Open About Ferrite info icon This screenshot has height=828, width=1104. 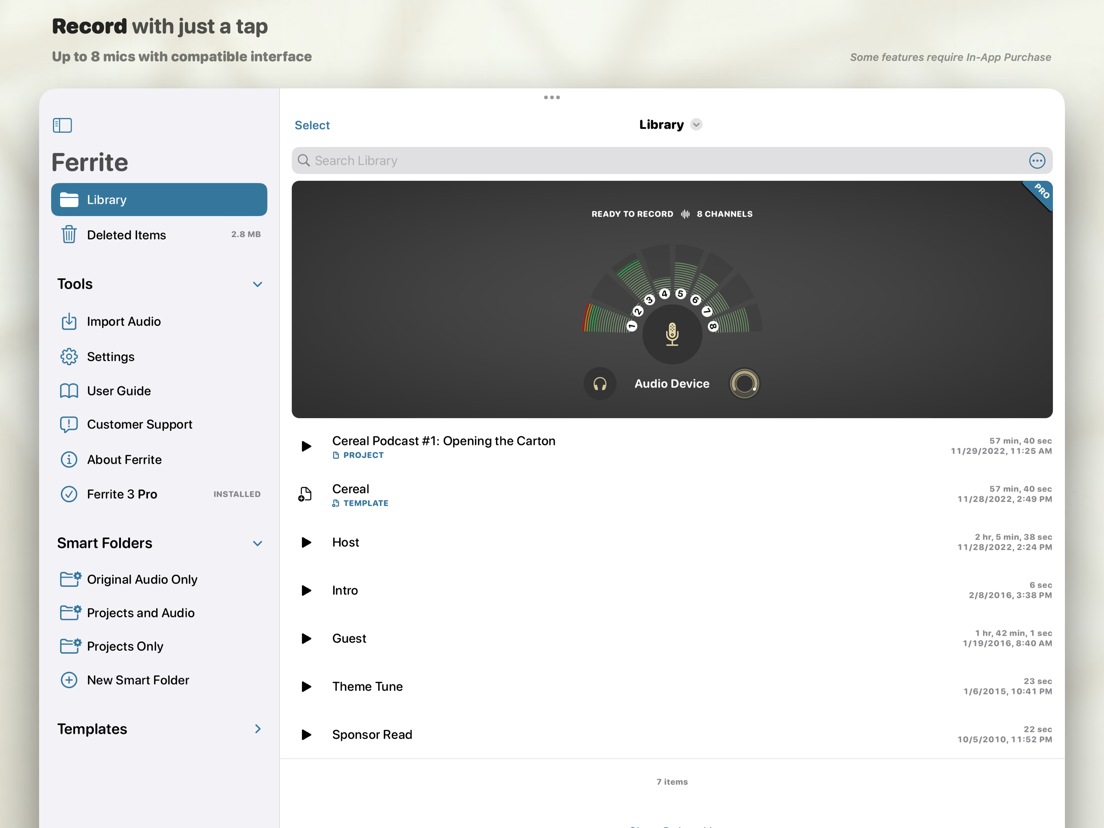(69, 460)
